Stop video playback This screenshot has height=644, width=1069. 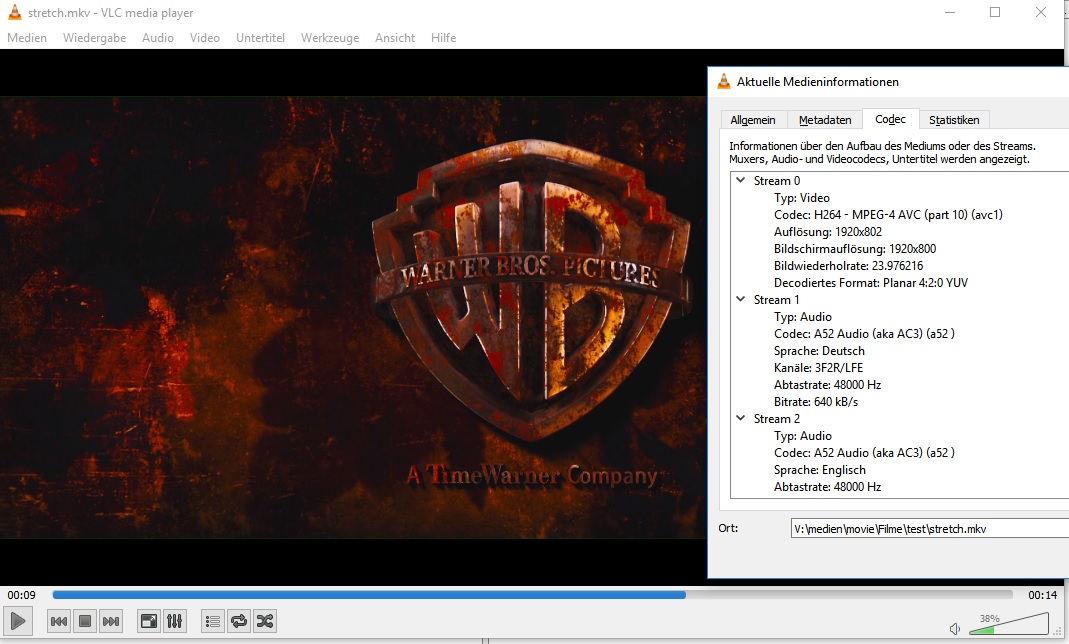(85, 621)
